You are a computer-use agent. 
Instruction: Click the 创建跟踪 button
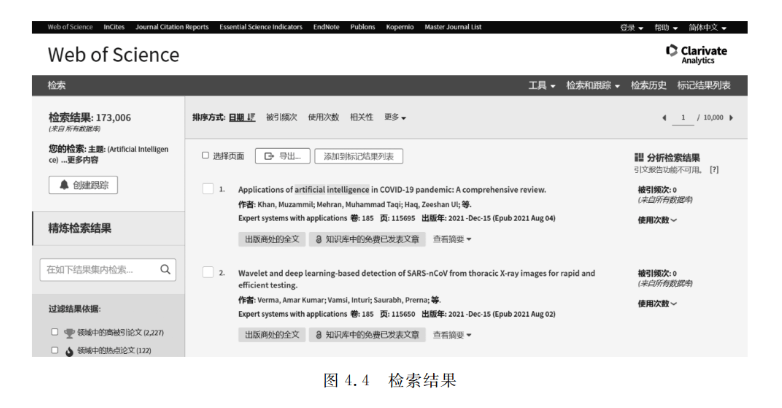coord(83,185)
